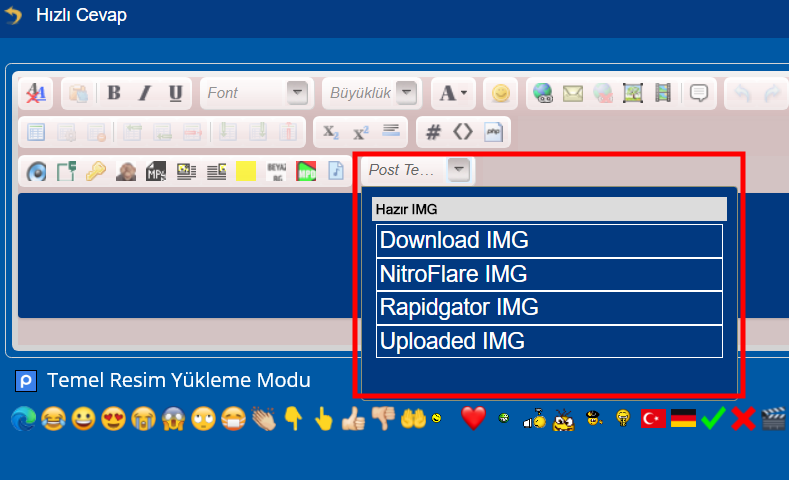Click the PHP tag icon

(x=494, y=132)
